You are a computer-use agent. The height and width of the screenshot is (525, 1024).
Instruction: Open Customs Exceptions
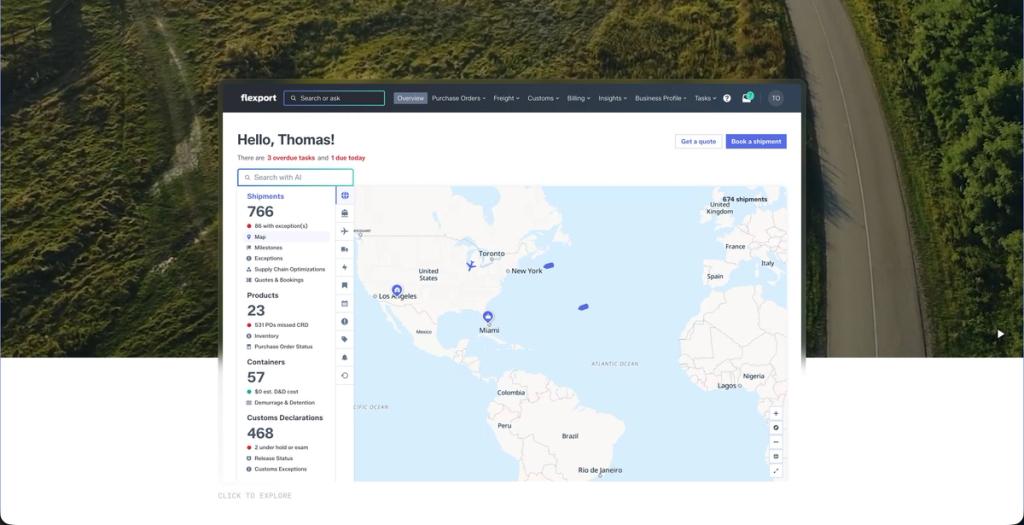click(x=280, y=469)
